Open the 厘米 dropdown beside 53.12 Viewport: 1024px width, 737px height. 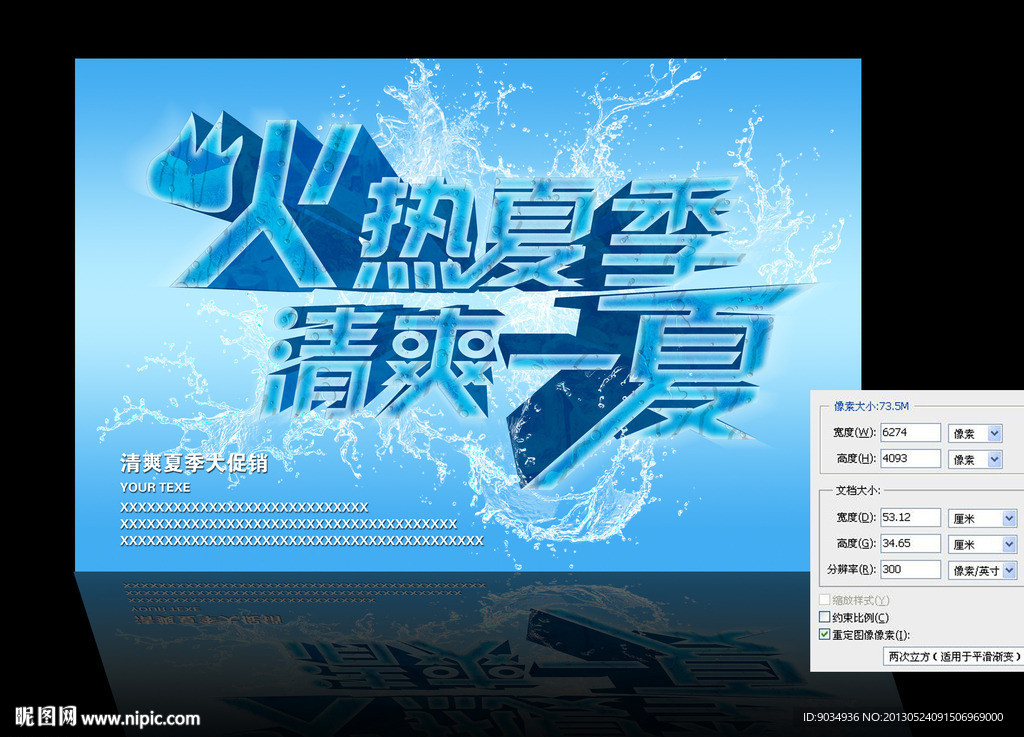[982, 518]
